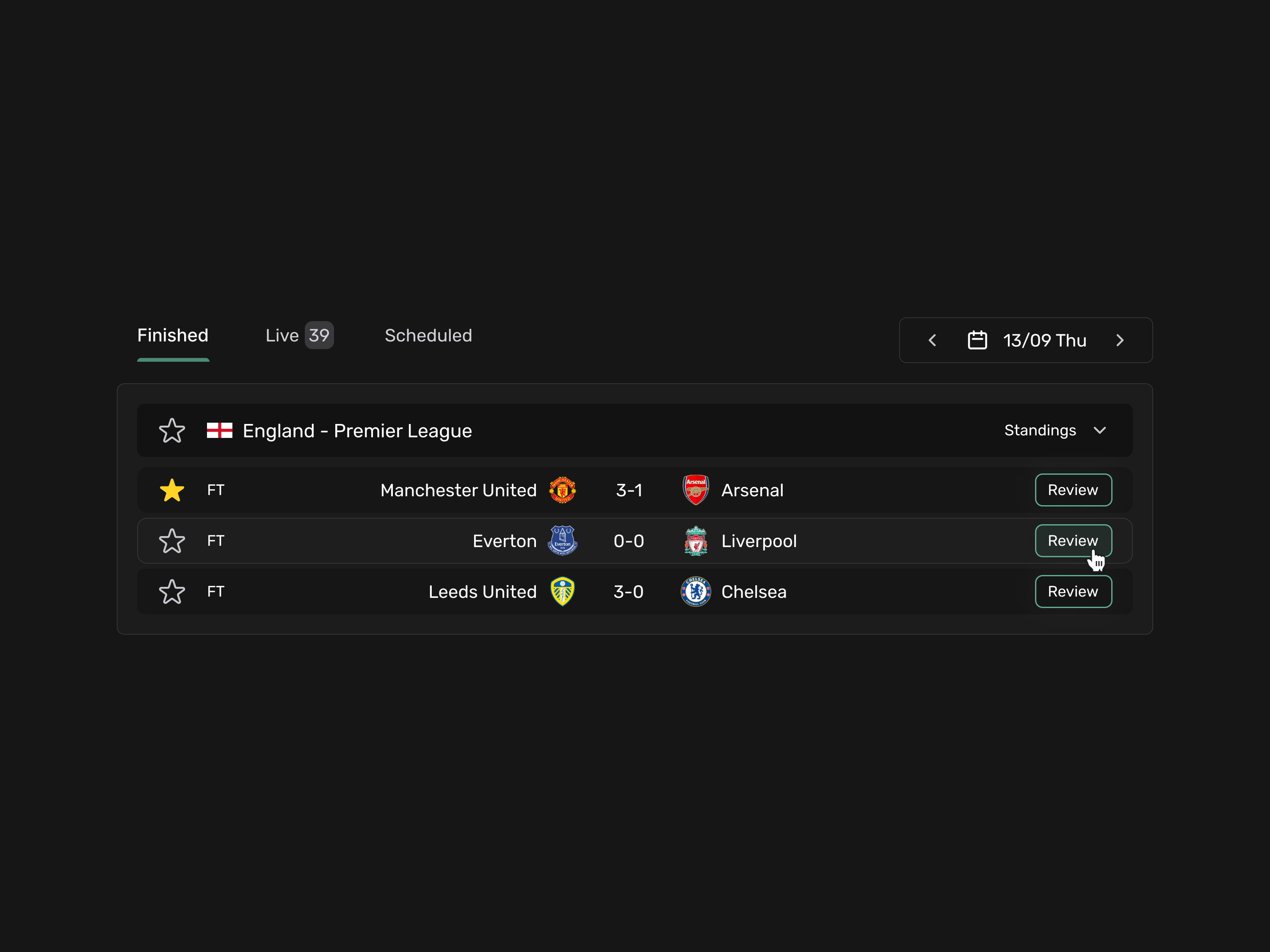Go to previous day with left chevron

tap(933, 340)
